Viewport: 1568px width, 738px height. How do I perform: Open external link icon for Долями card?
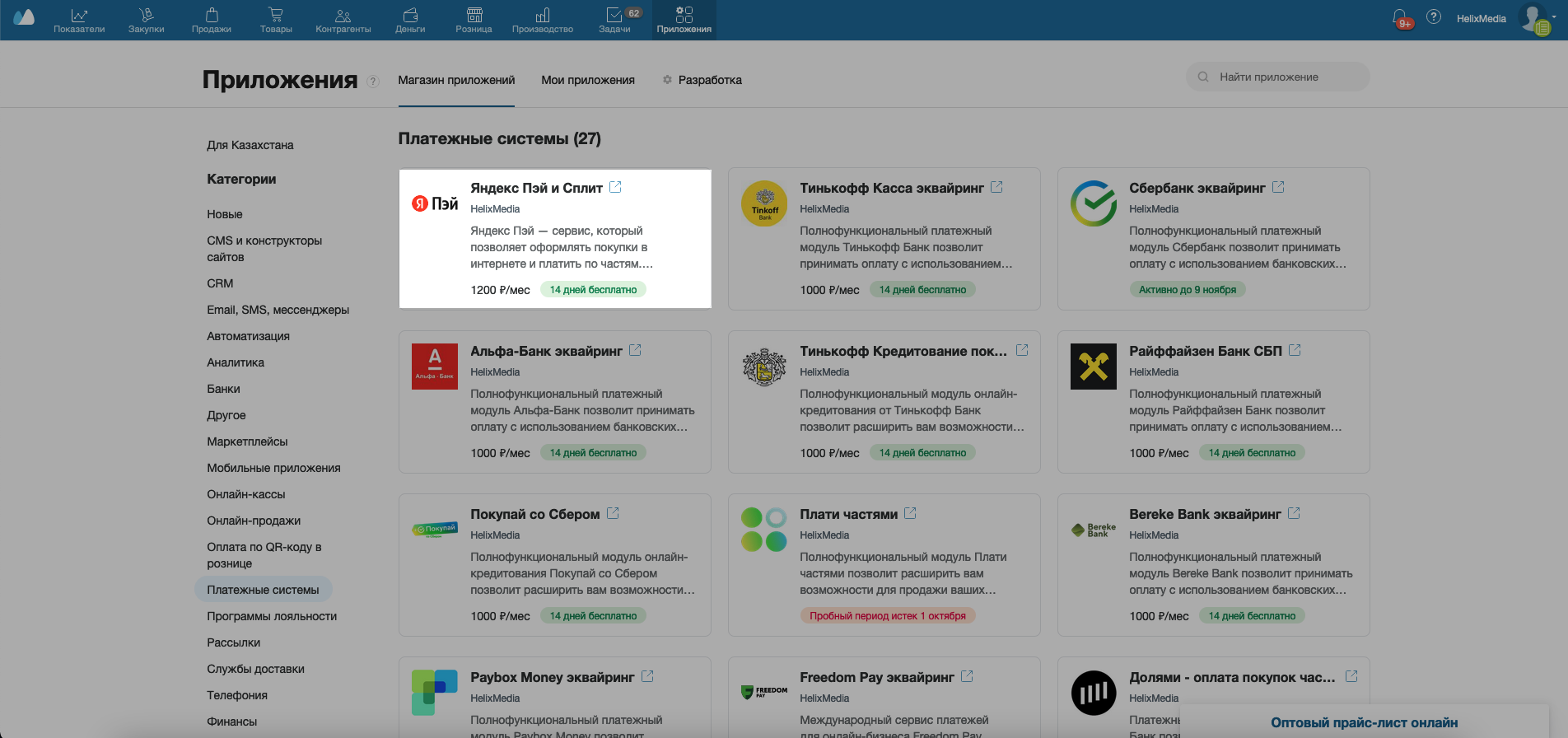[x=1351, y=676]
